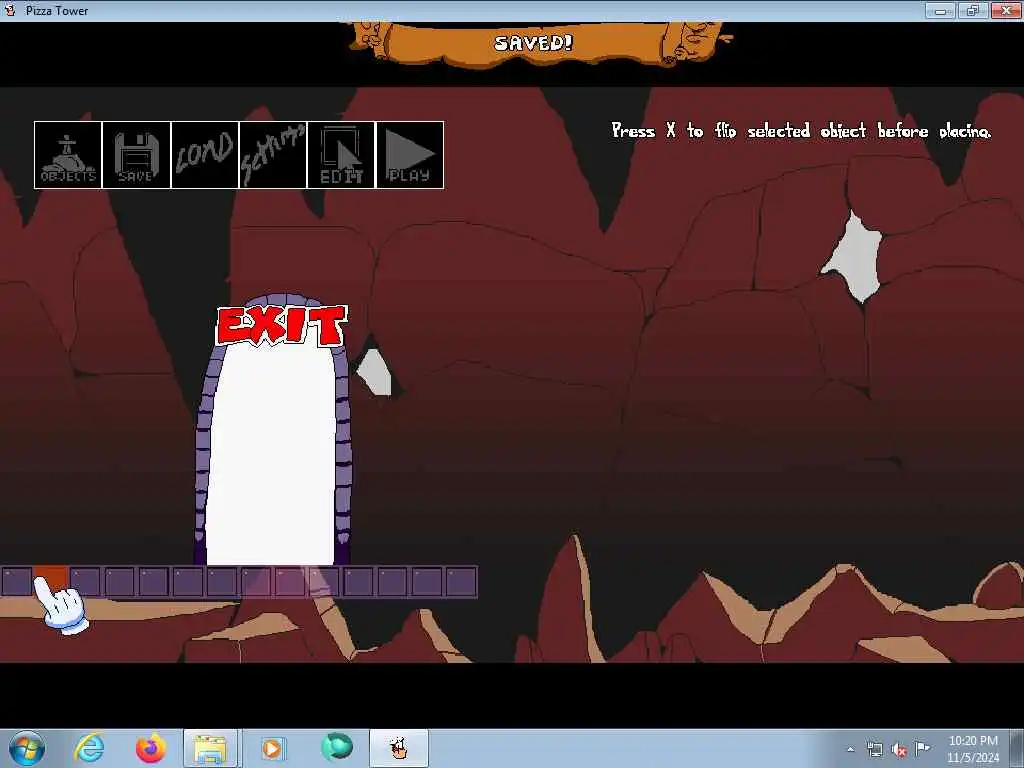Click the Save floppy disk button

coord(136,155)
